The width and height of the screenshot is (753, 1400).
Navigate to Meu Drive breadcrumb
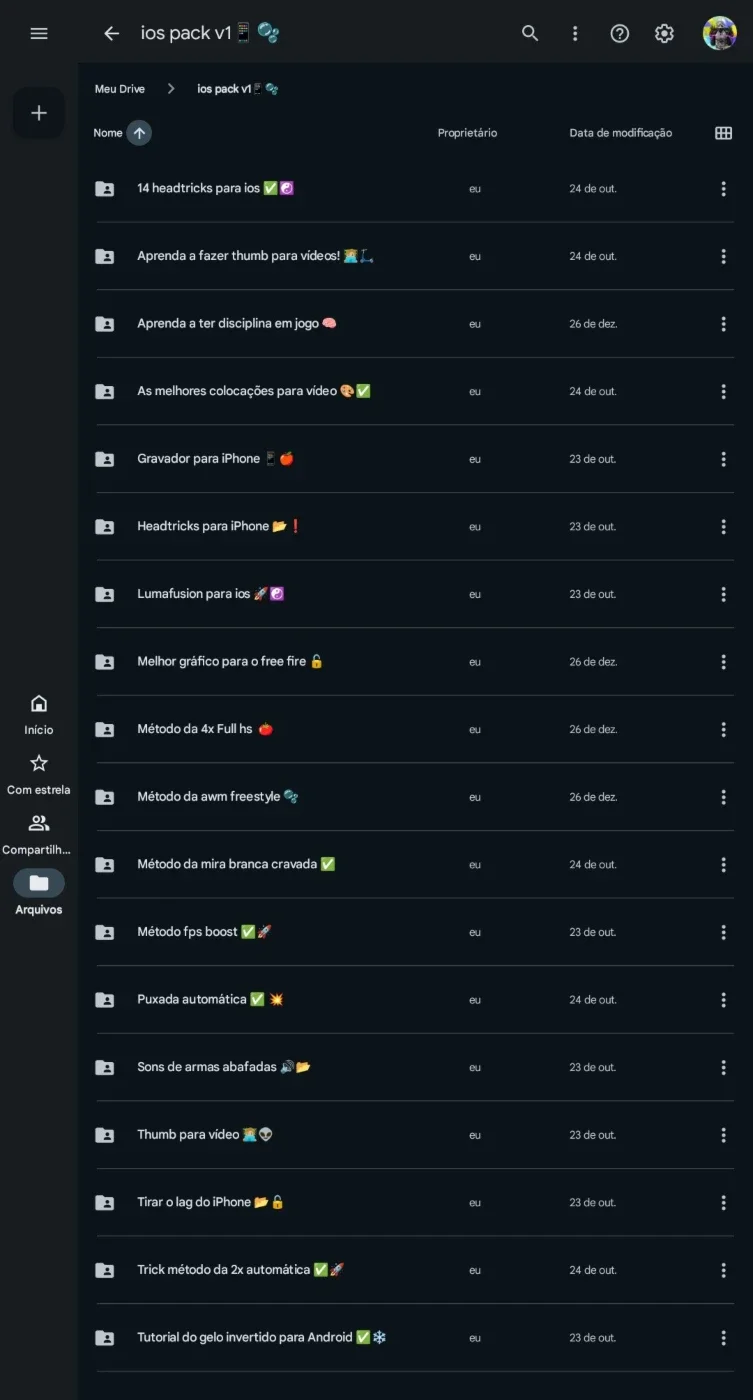tap(120, 89)
